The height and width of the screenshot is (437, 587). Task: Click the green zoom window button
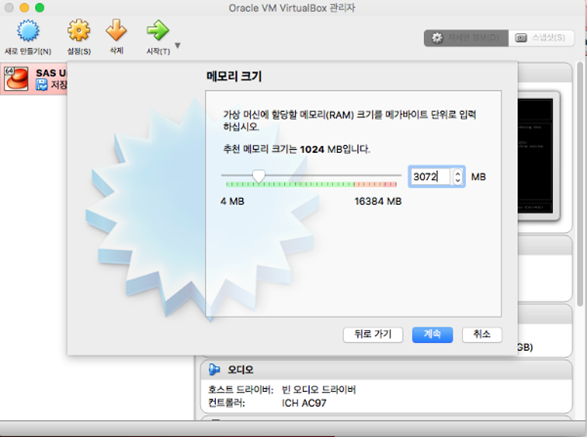(39, 7)
